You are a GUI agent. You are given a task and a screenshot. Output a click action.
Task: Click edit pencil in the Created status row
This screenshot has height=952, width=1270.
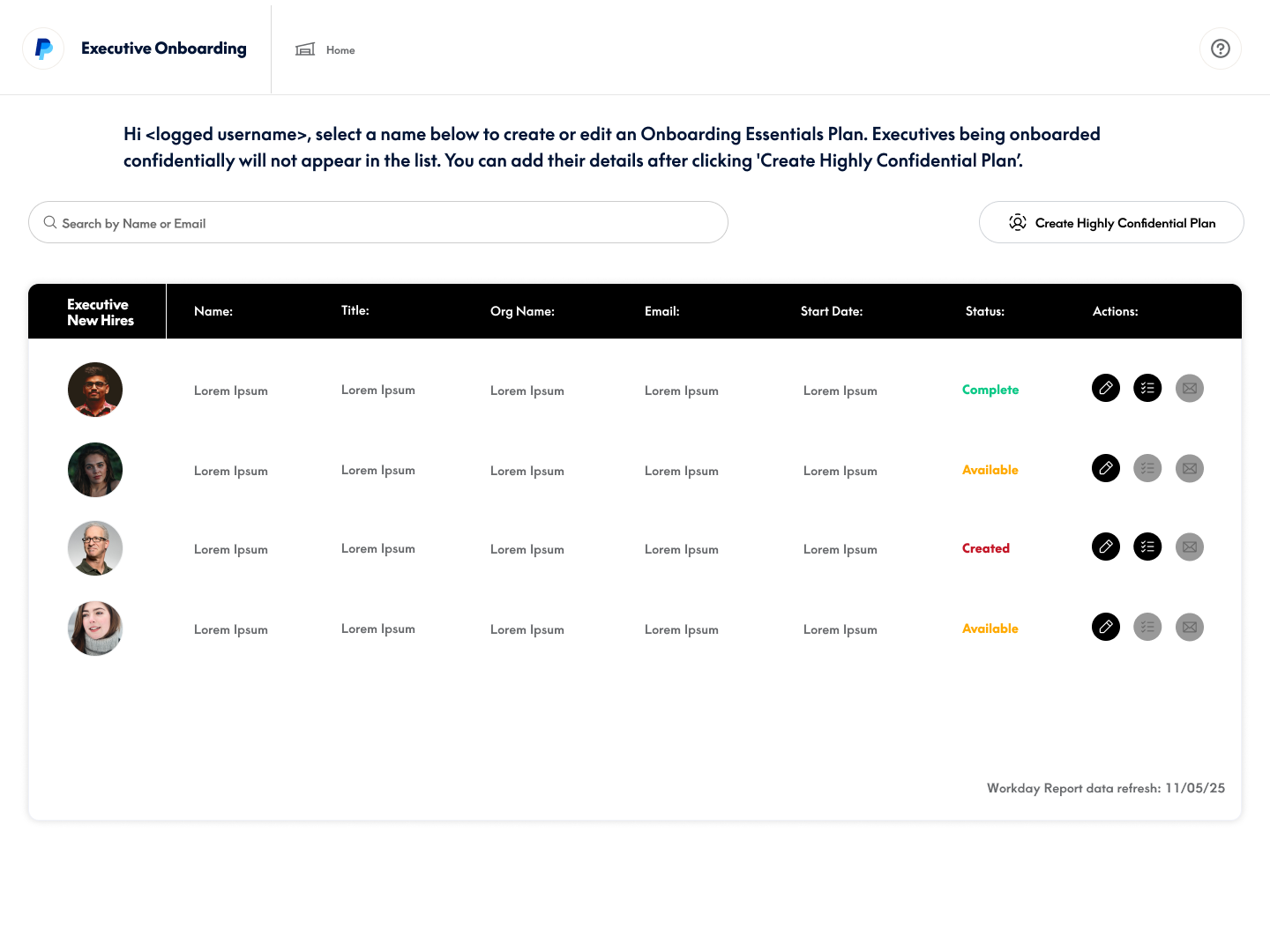coord(1106,547)
